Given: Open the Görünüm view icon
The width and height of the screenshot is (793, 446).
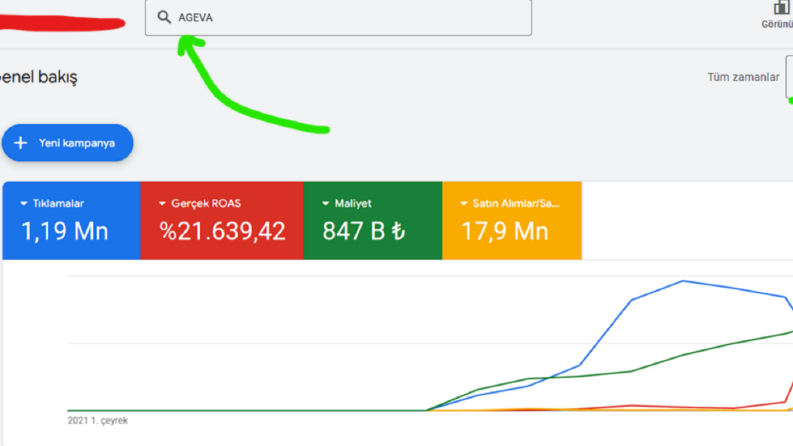Looking at the screenshot, I should tap(780, 8).
